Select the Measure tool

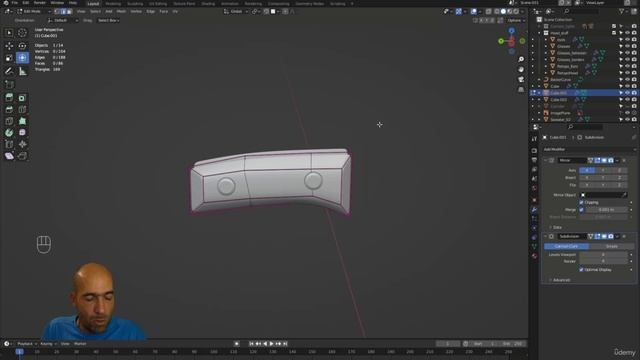[22, 71]
